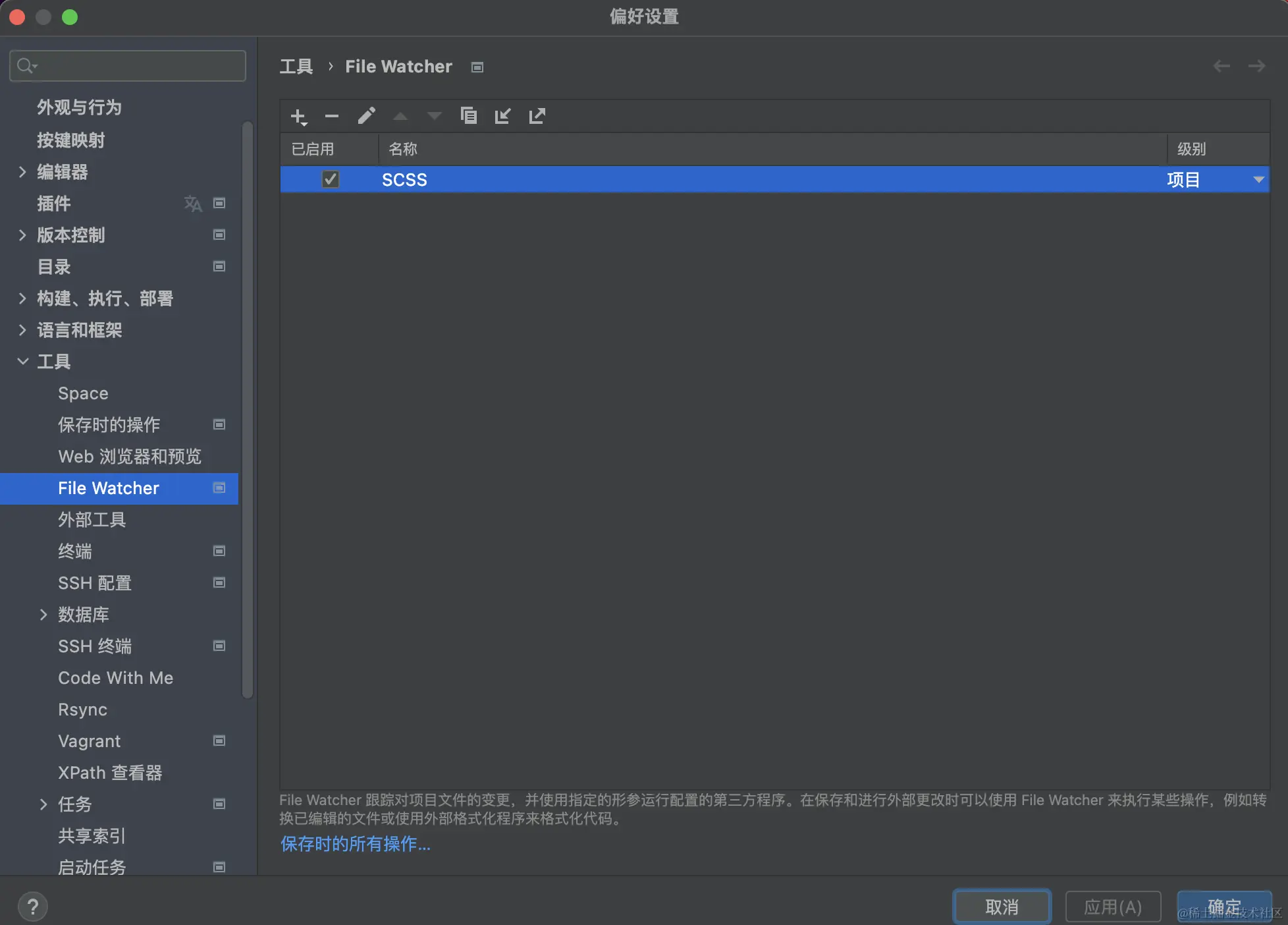Click the back navigation arrow icon
1288x925 pixels.
[x=1221, y=66]
